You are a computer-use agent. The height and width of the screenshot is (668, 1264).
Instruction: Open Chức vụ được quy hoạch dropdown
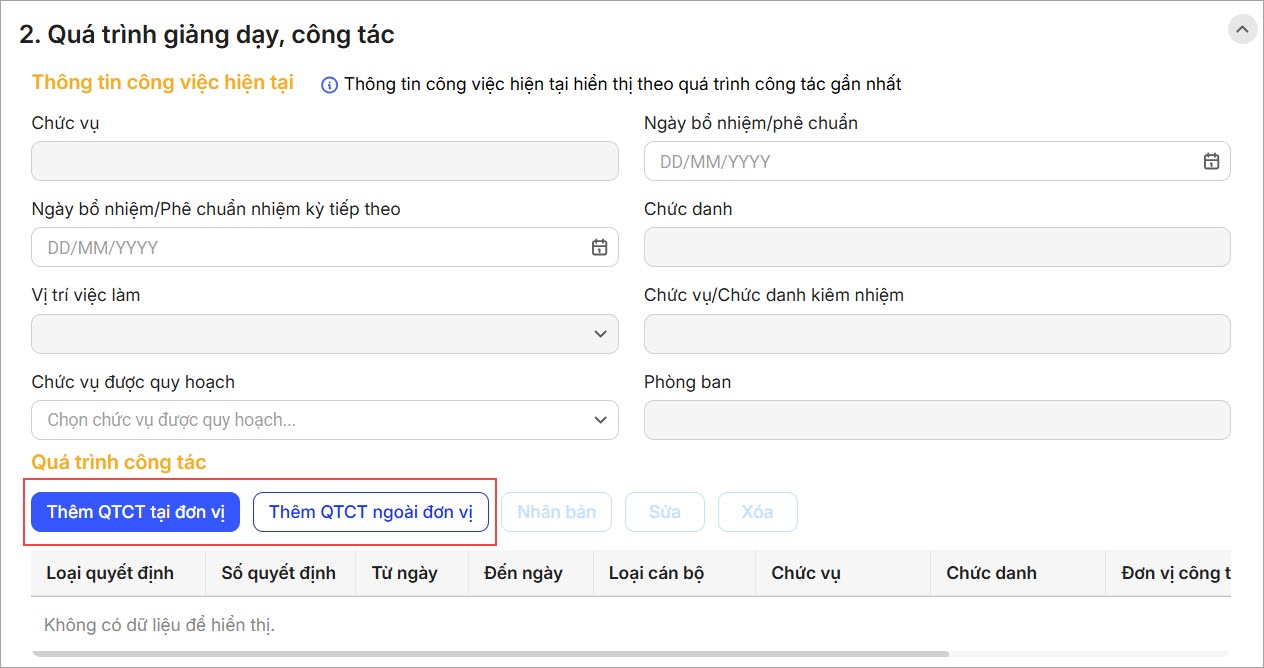coord(600,420)
